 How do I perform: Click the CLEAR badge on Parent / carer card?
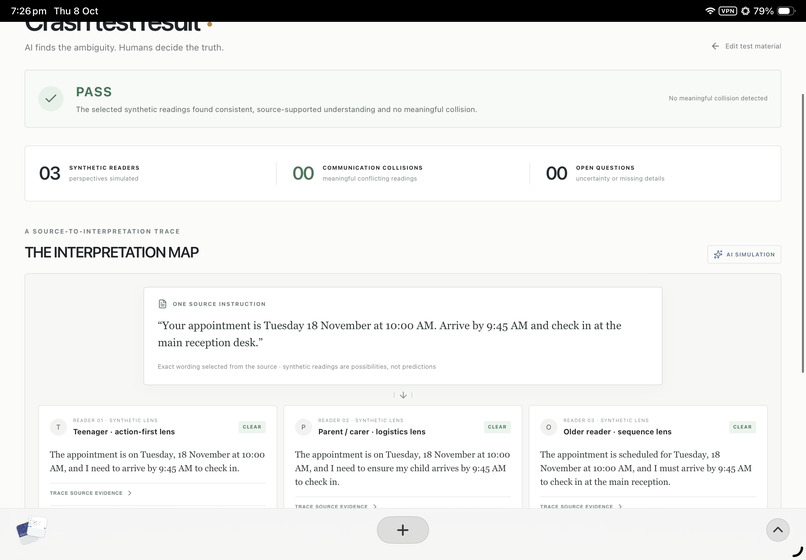497,427
